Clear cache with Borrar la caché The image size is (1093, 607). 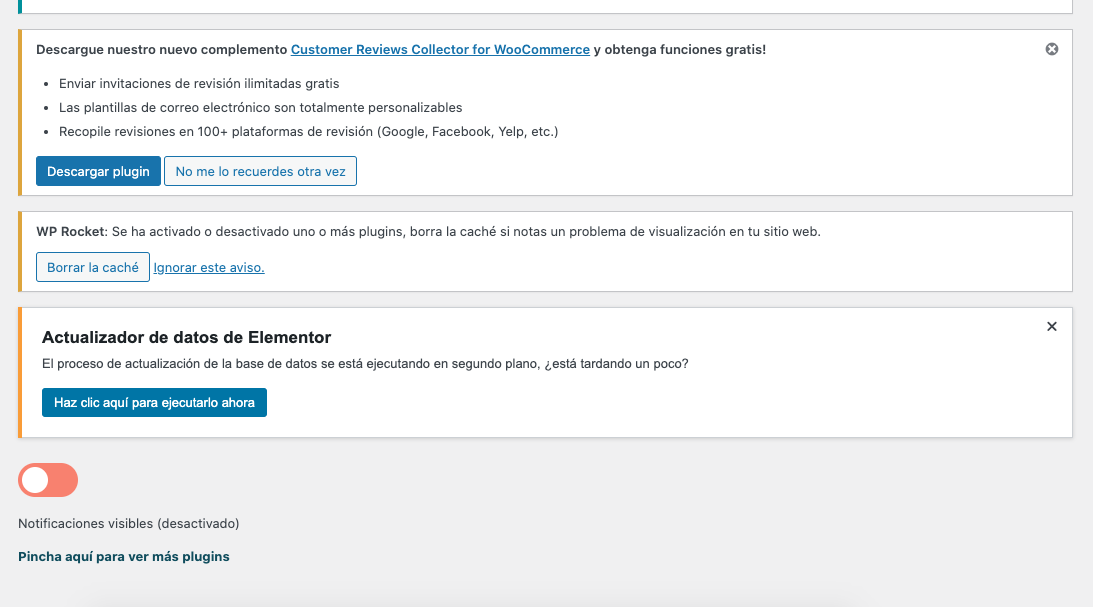click(92, 268)
